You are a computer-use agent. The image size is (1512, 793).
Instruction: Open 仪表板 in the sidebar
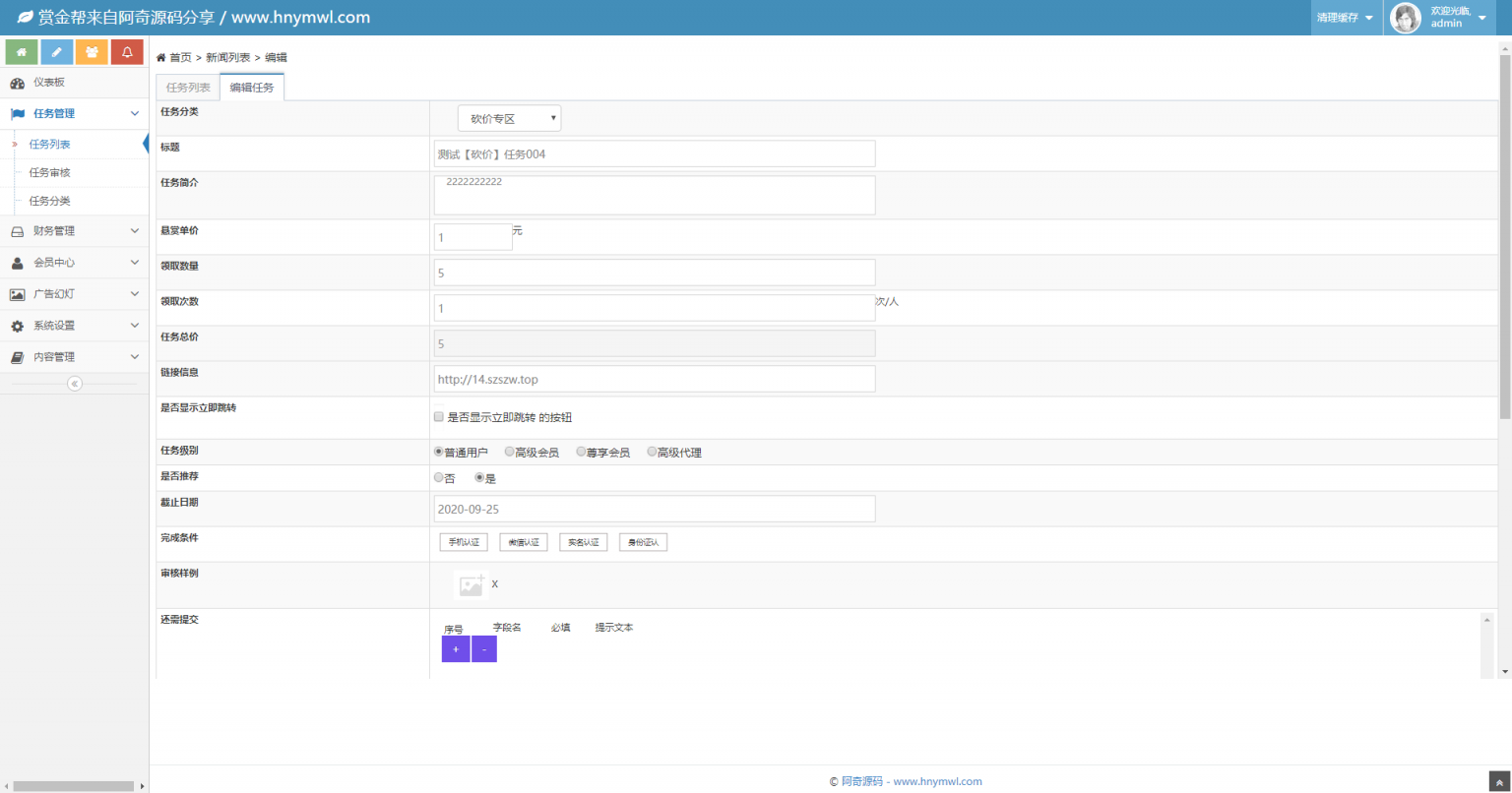(x=74, y=83)
